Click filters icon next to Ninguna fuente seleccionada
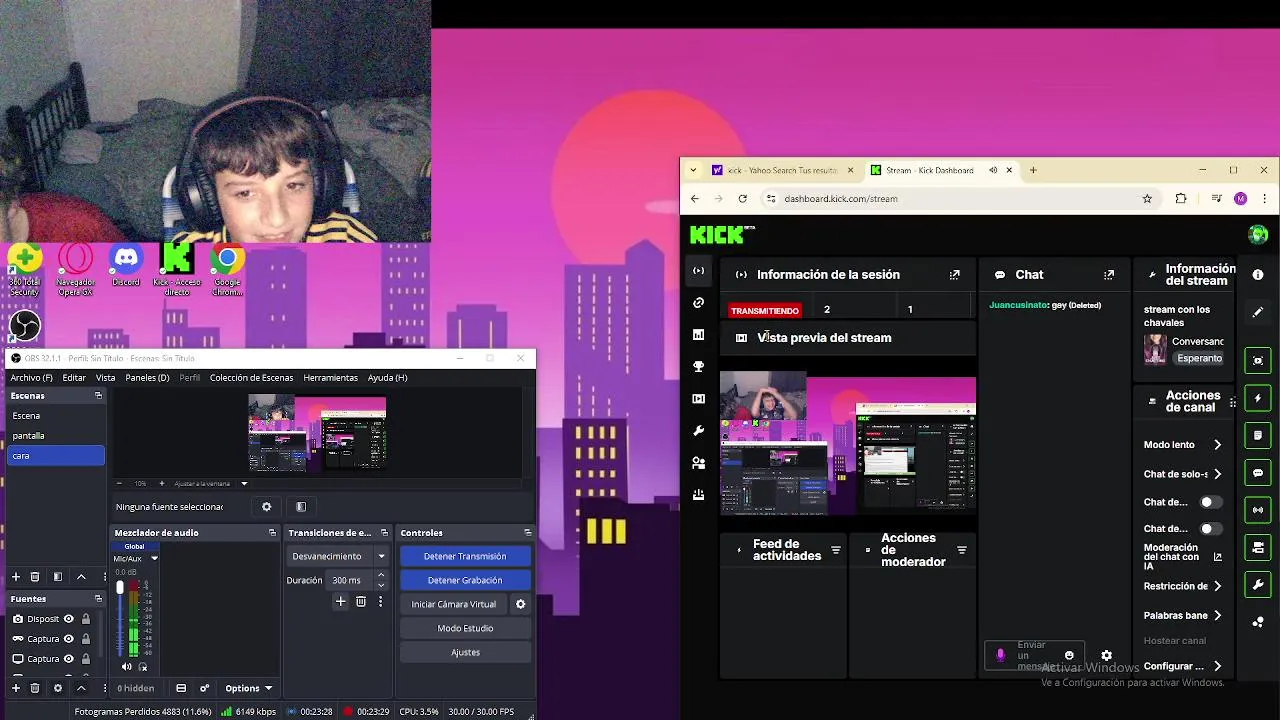 [301, 507]
